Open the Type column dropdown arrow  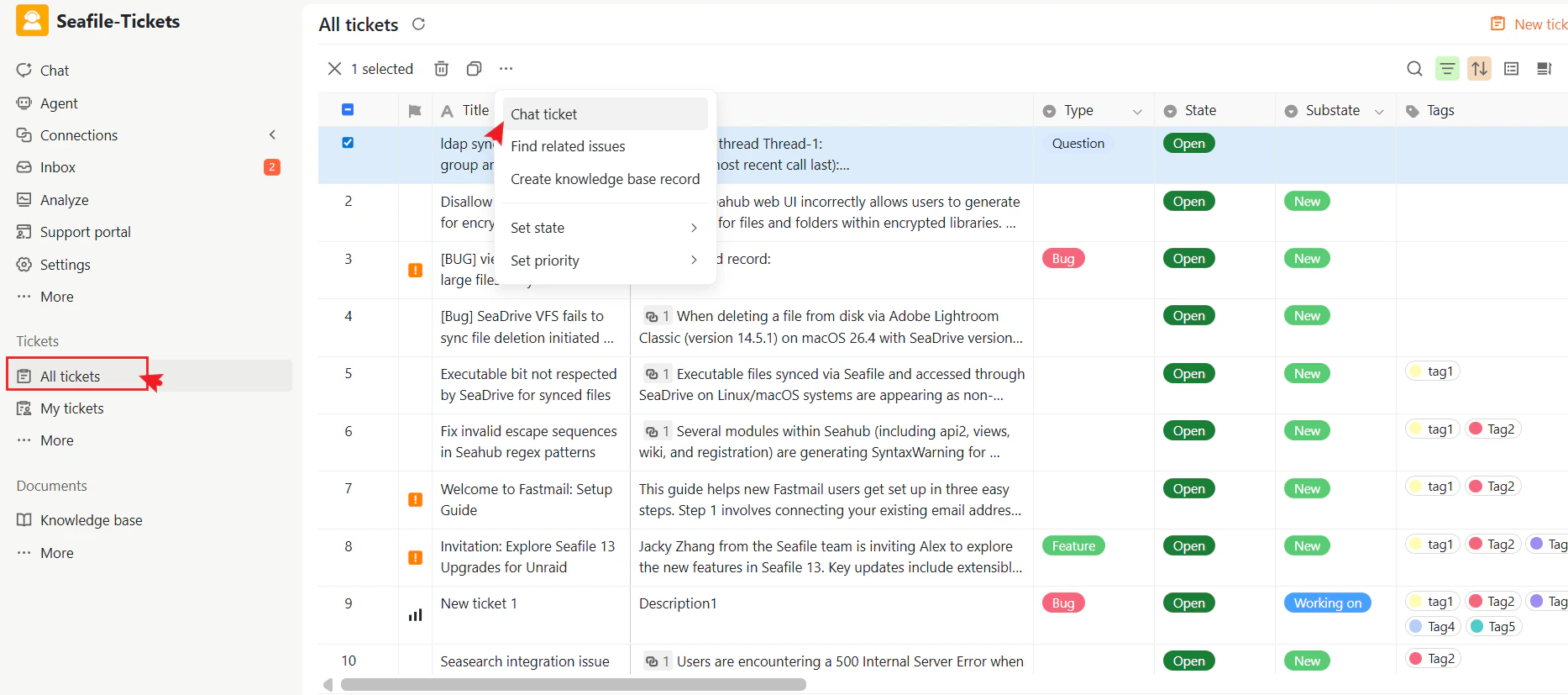1137,112
